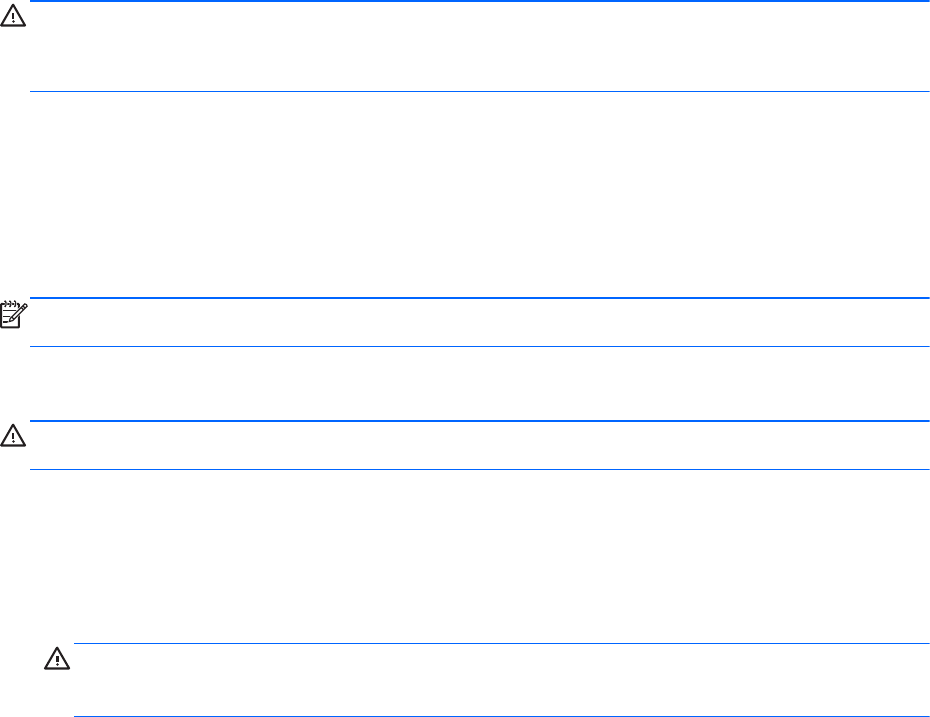Click the short rule below the indented warning
930x717 pixels.
pyautogui.click(x=500, y=716)
